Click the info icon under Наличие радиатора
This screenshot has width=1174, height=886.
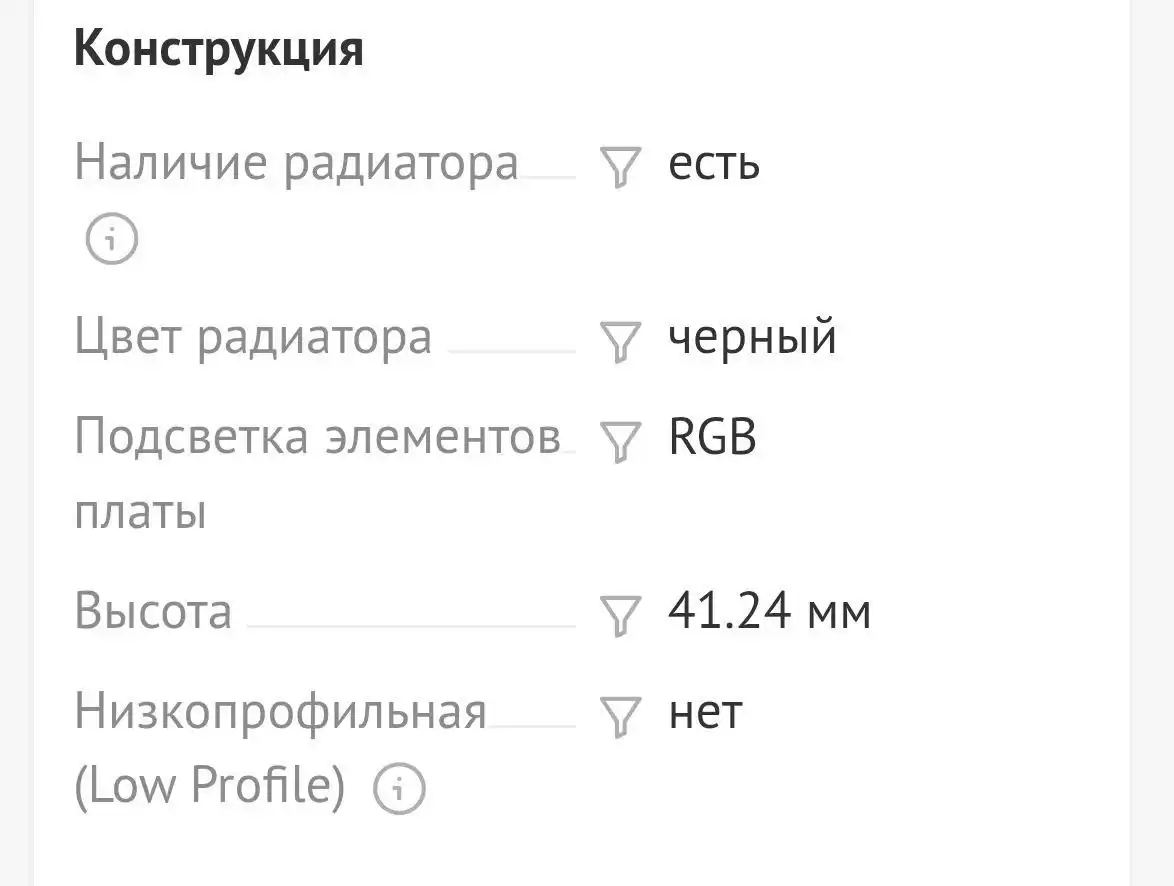[112, 238]
